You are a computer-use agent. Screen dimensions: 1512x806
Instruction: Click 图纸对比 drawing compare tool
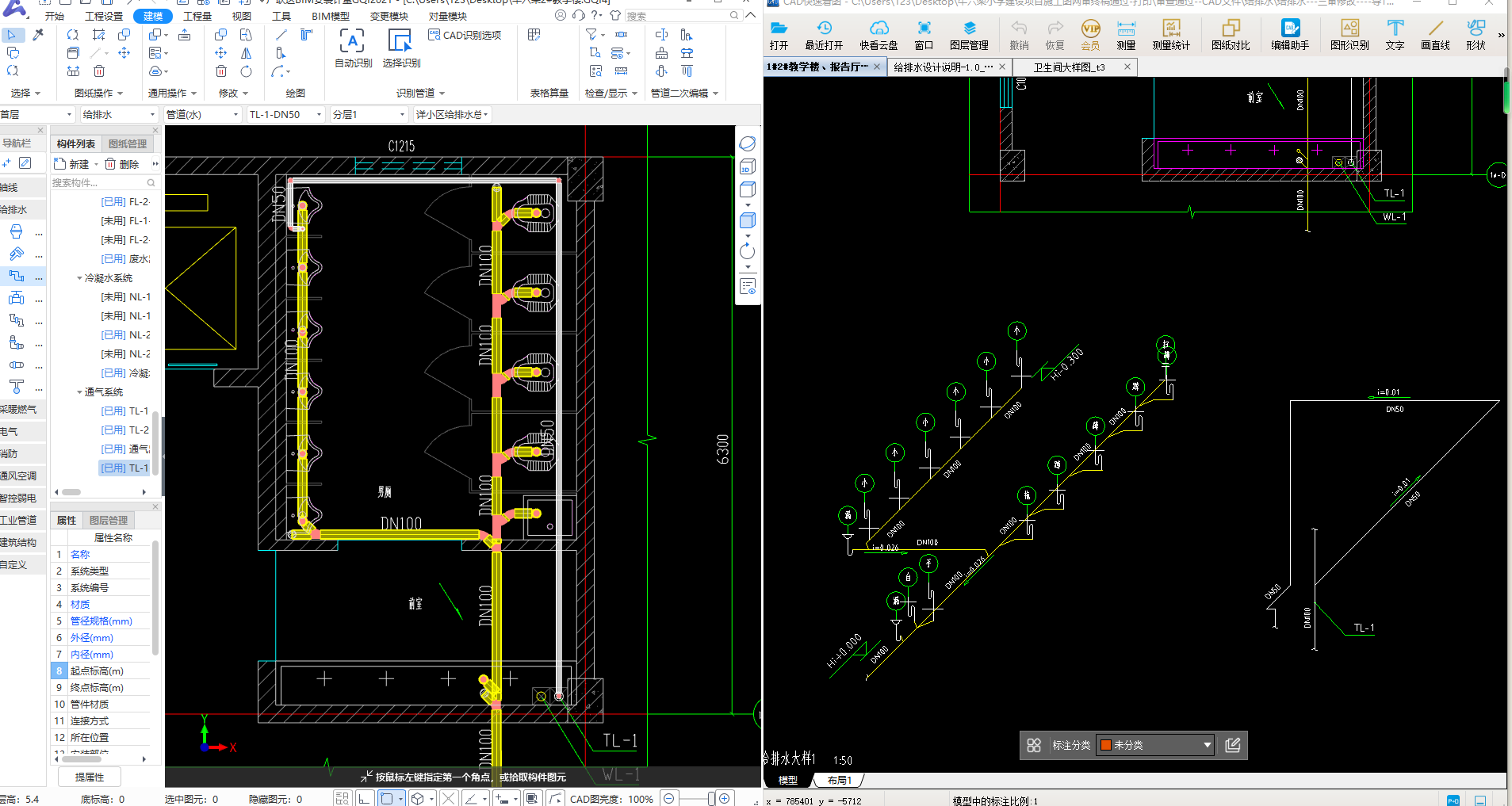(1231, 36)
